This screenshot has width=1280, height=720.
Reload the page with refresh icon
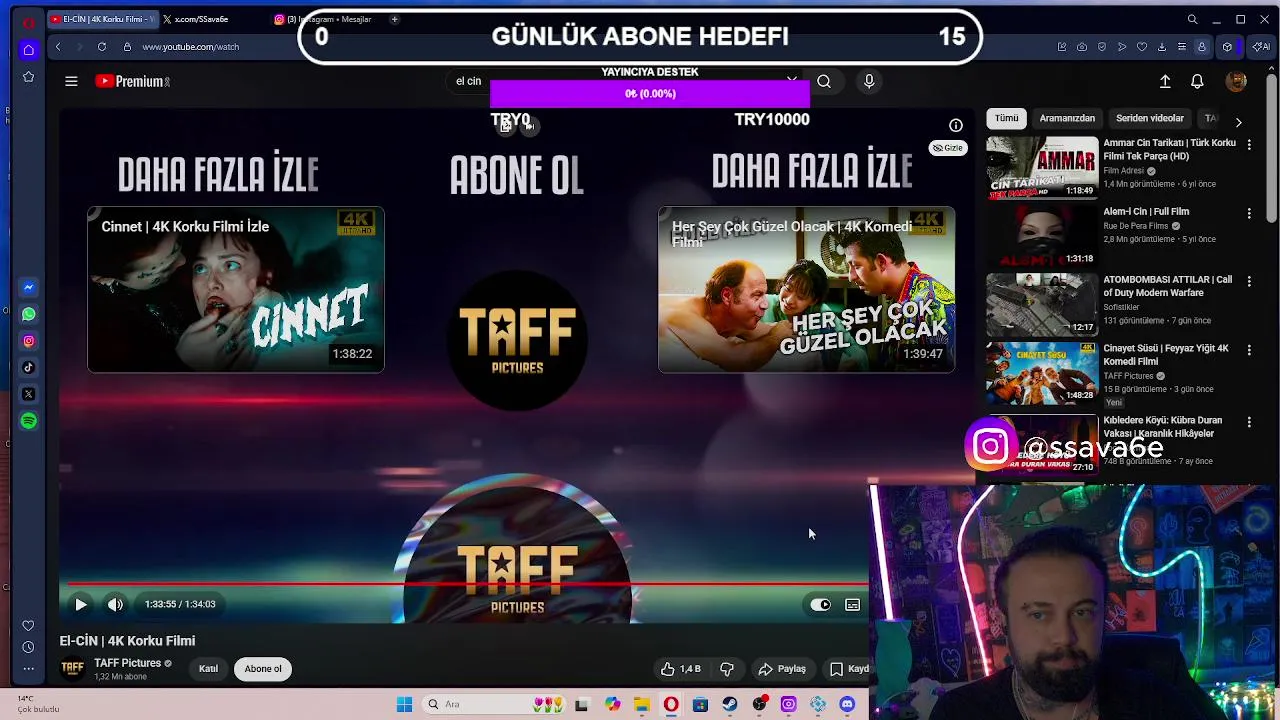click(102, 47)
